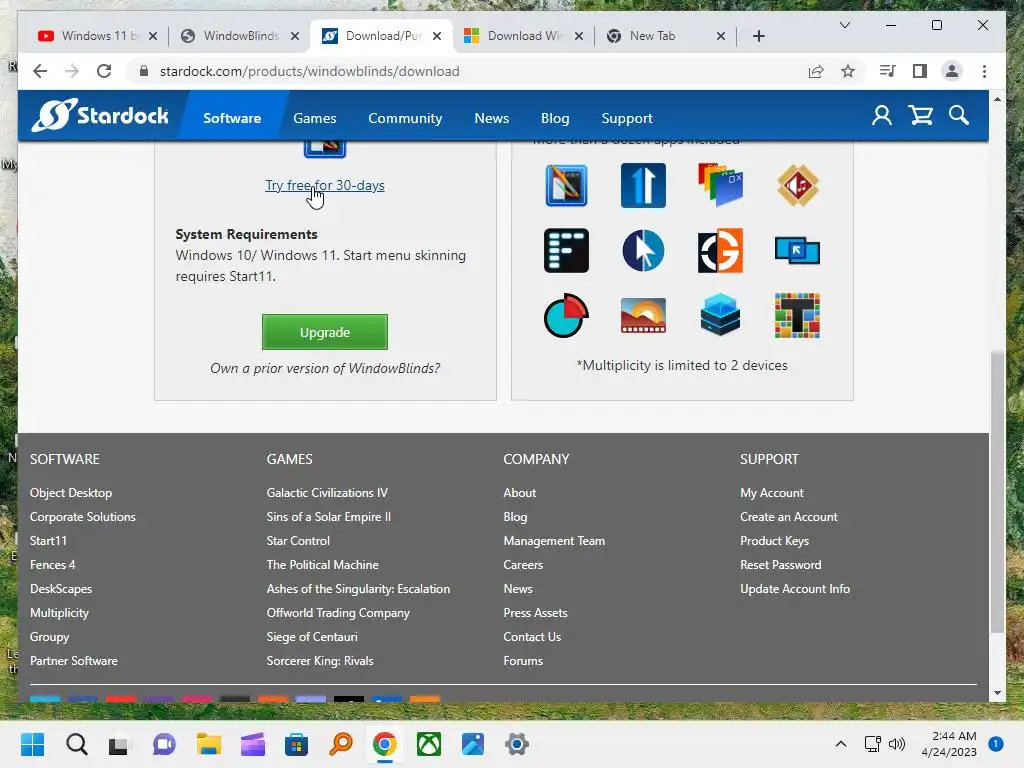Click the WindowBlinds app icon in the grid
This screenshot has height=768, width=1024.
[566, 185]
